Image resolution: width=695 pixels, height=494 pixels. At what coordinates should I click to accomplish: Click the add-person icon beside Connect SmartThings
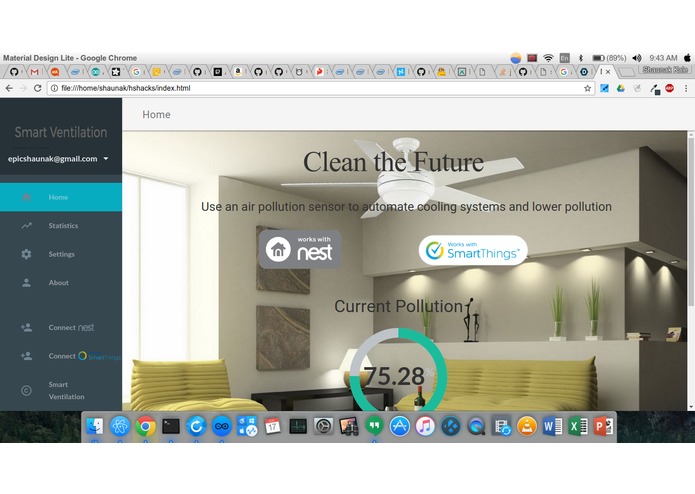tap(26, 356)
